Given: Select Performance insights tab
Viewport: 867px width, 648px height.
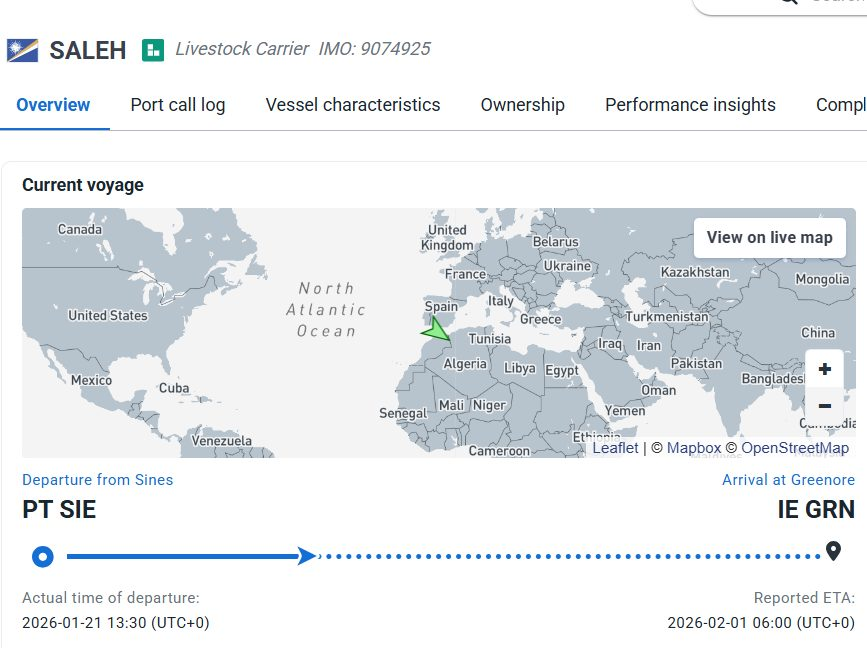Looking at the screenshot, I should 690,104.
